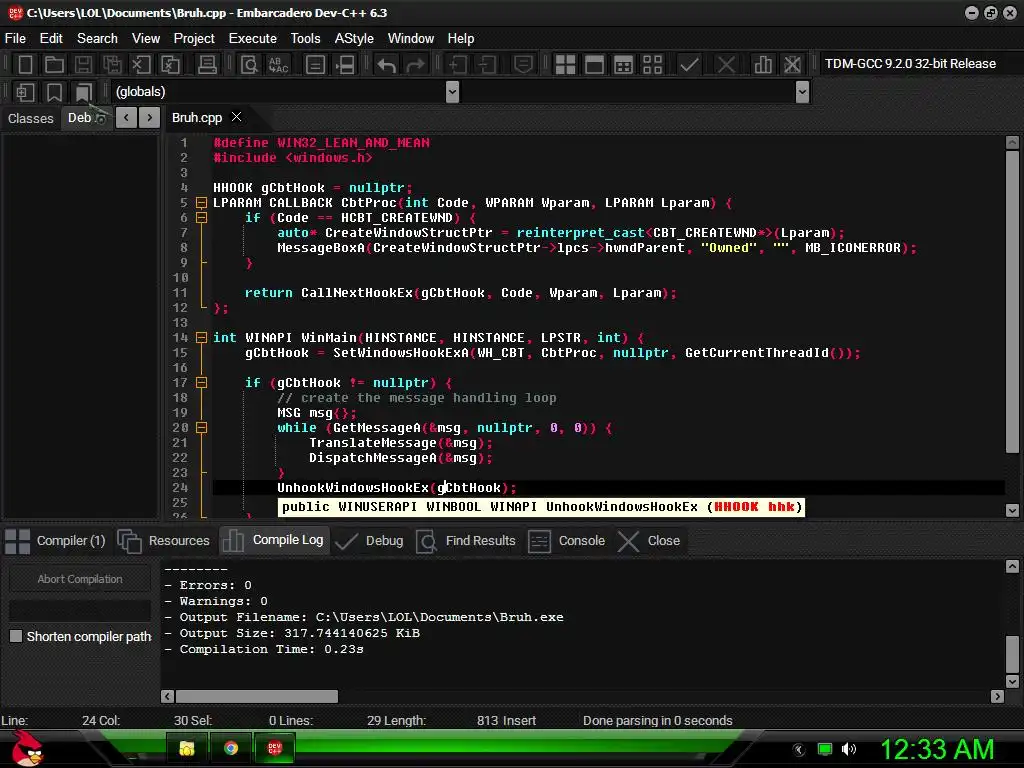This screenshot has width=1024, height=768.
Task: Click the Print toolbar icon
Action: 207,65
